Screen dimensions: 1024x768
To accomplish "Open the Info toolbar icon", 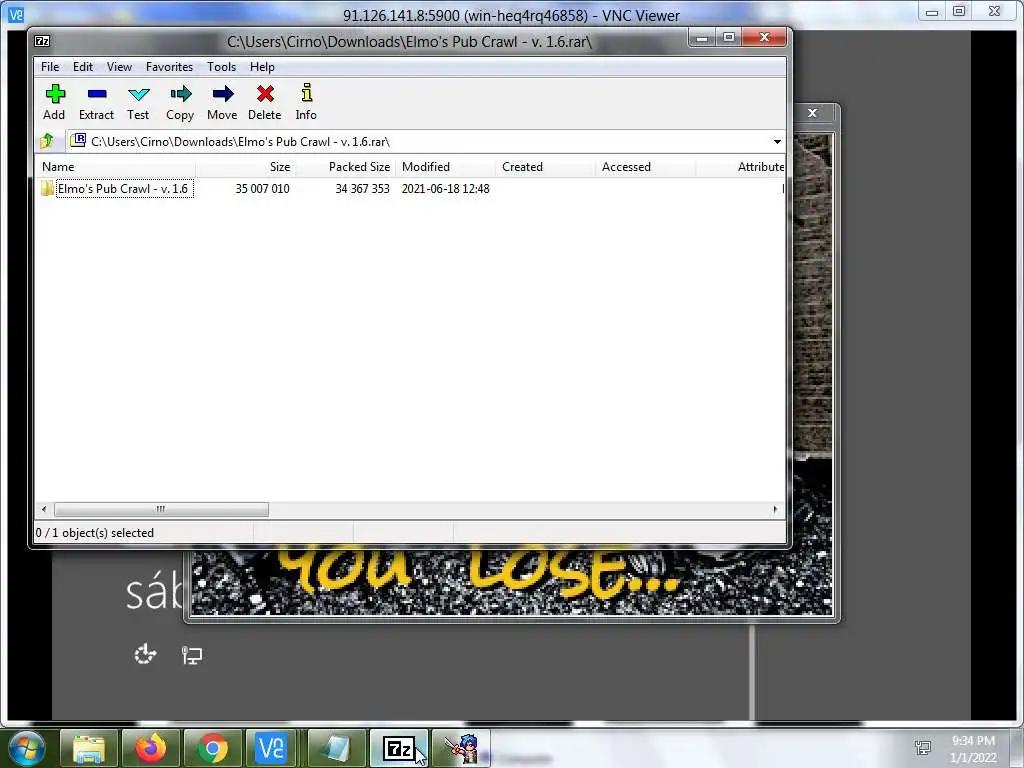I will point(306,93).
